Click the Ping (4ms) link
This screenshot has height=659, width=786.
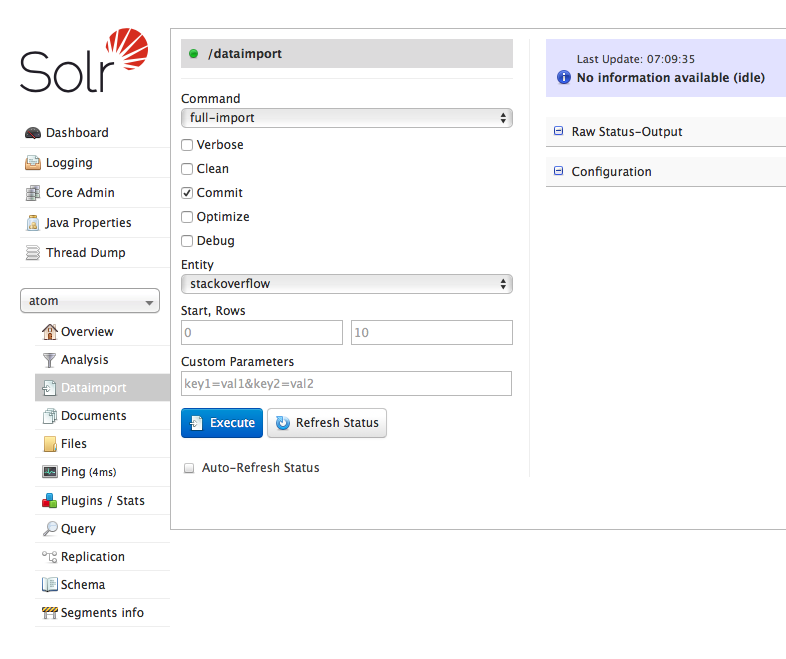pyautogui.click(x=89, y=472)
